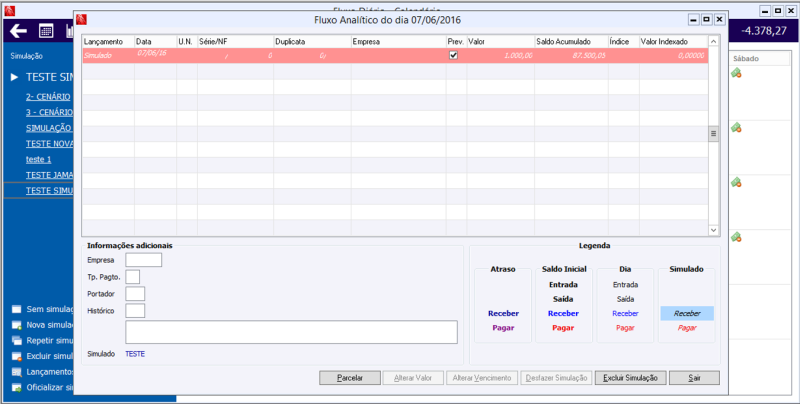Click the grid vertical scrollbar thumb
The image size is (800, 404).
tap(713, 134)
